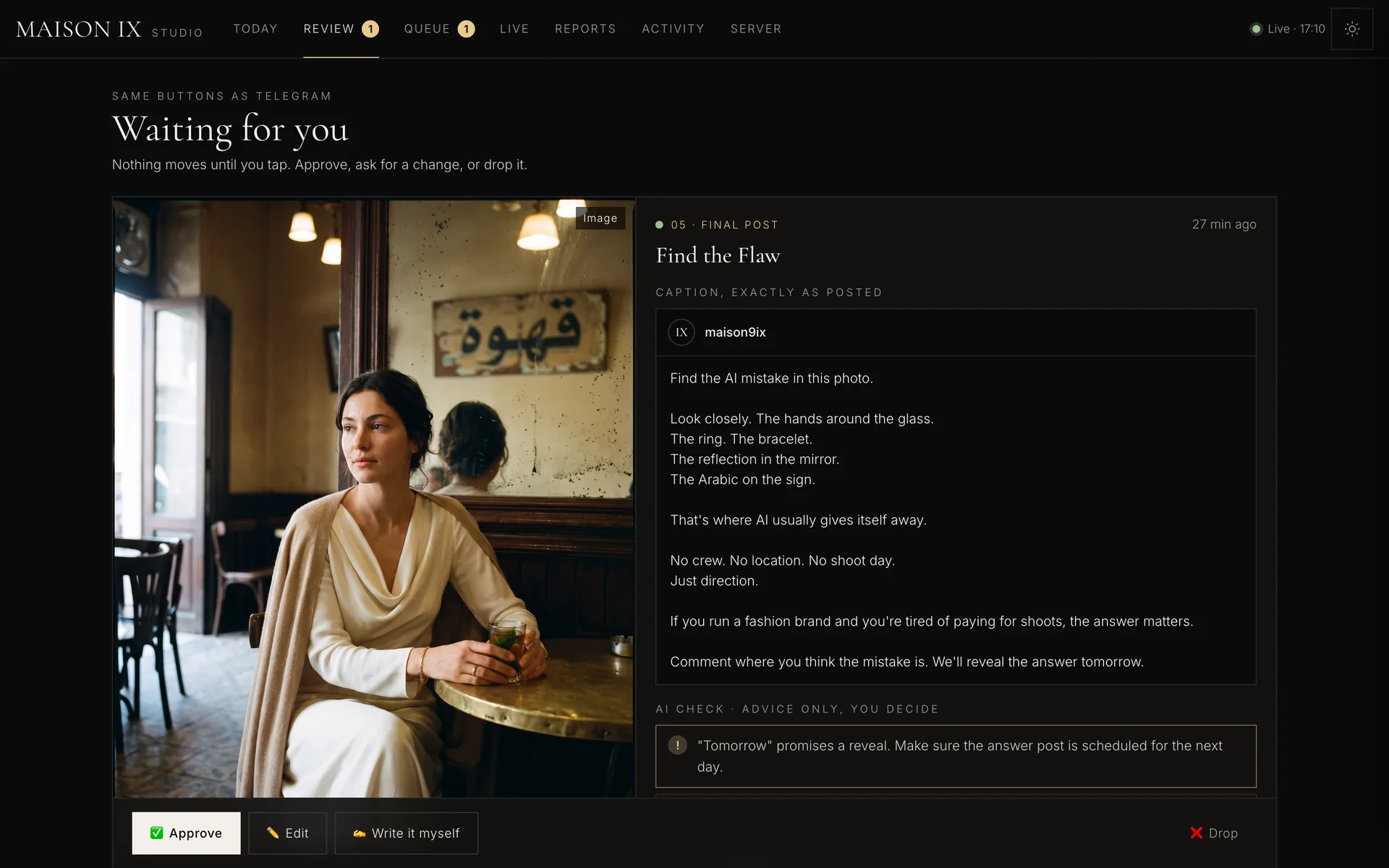The image size is (1389, 868).
Task: Open the Reports tab
Action: point(585,29)
